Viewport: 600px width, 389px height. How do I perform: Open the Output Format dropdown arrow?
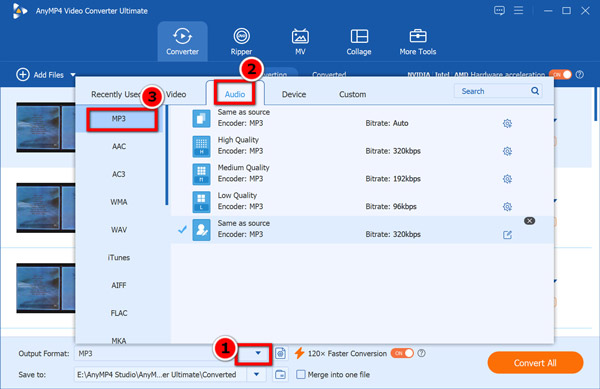(258, 353)
